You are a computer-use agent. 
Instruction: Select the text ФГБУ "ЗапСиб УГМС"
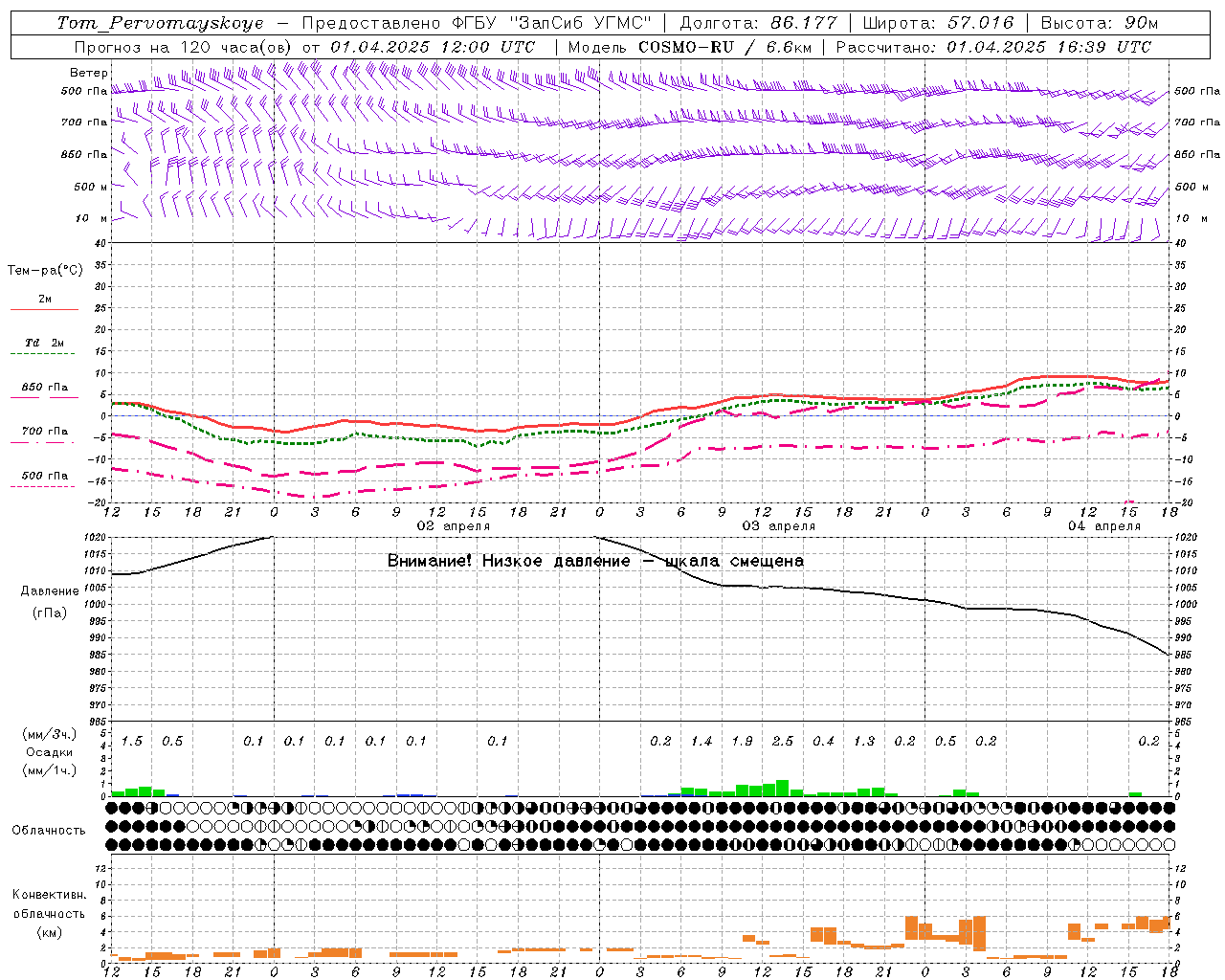[x=551, y=23]
